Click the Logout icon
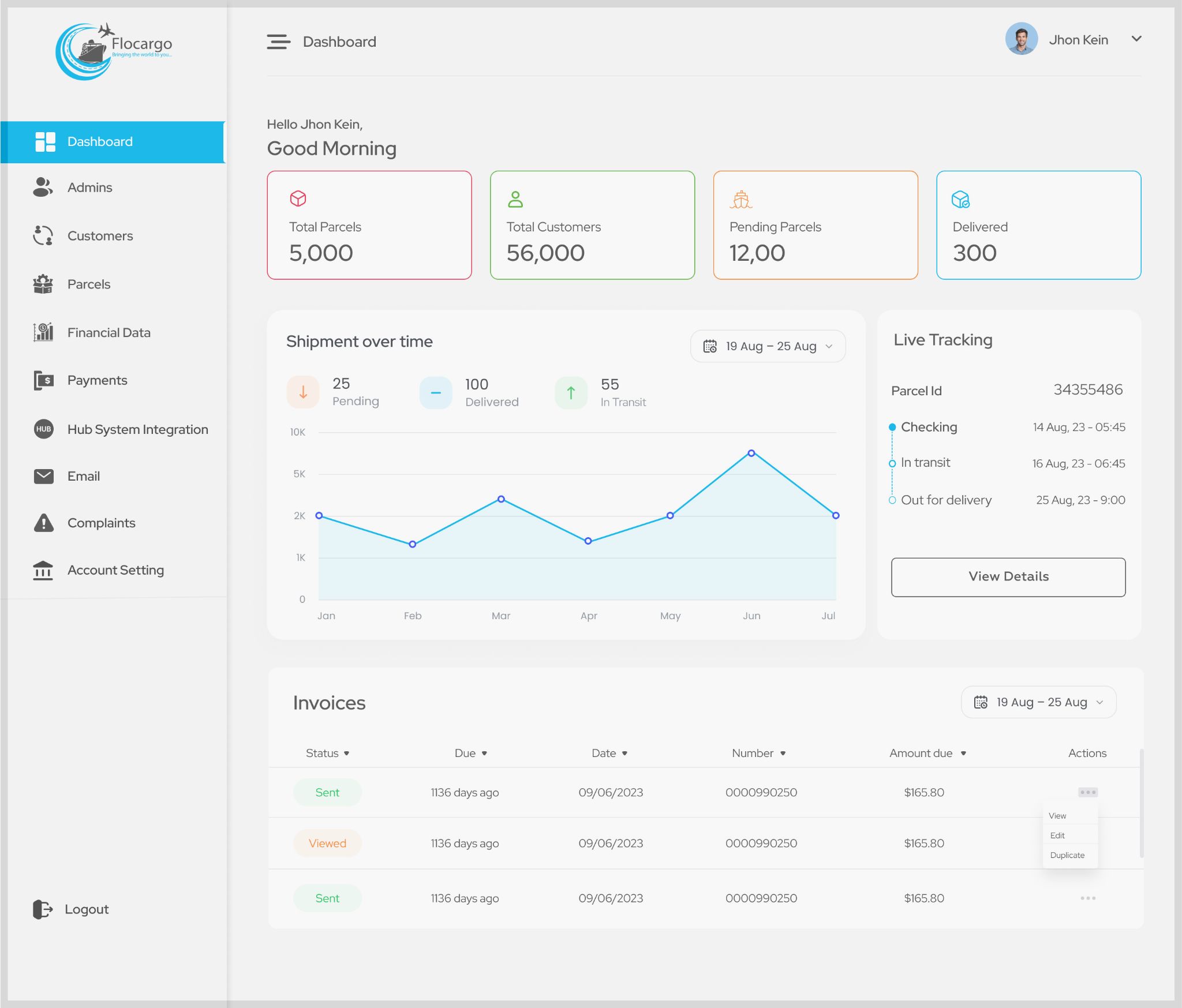This screenshot has height=1008, width=1182. point(43,909)
